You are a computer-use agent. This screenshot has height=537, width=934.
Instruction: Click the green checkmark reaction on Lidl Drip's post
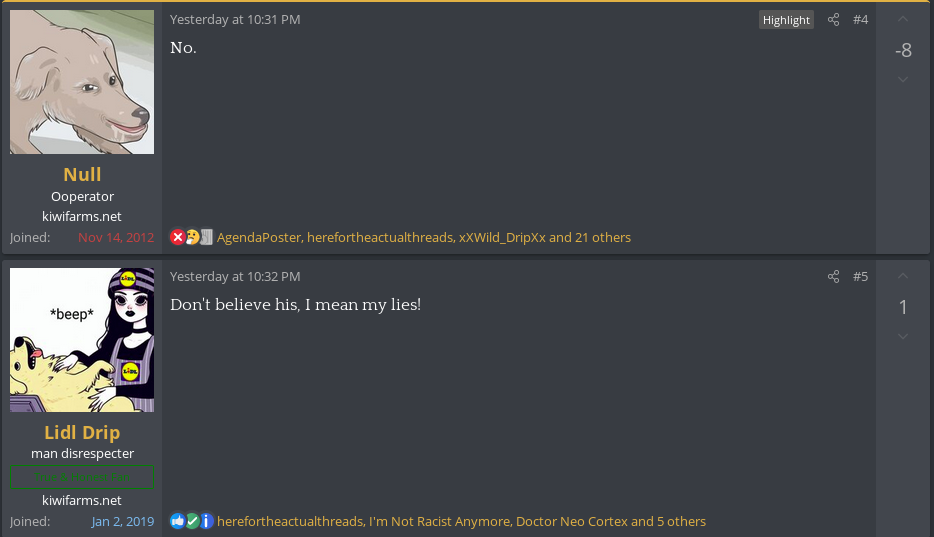[192, 521]
